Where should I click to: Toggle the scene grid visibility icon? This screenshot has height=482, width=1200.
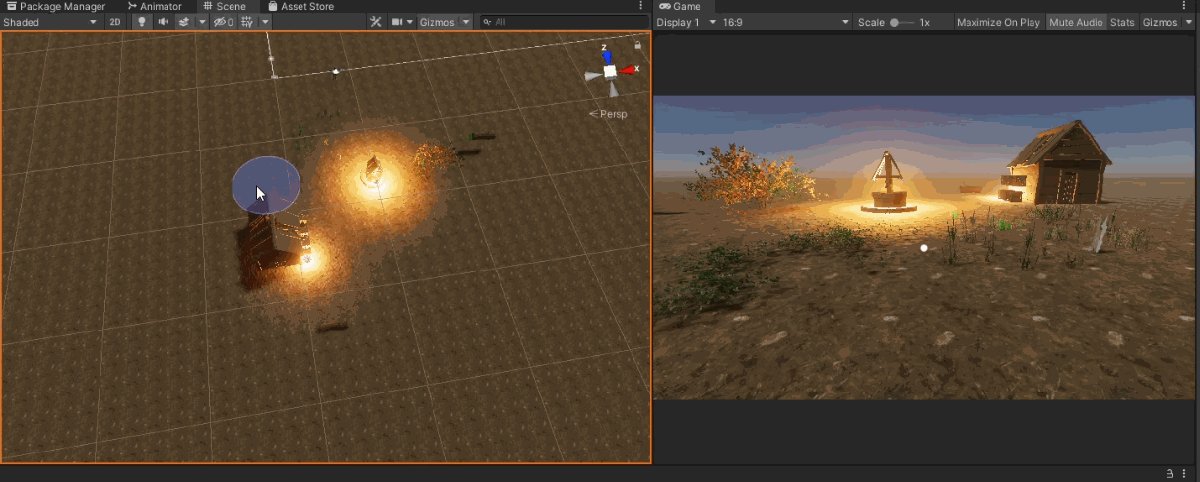click(246, 22)
